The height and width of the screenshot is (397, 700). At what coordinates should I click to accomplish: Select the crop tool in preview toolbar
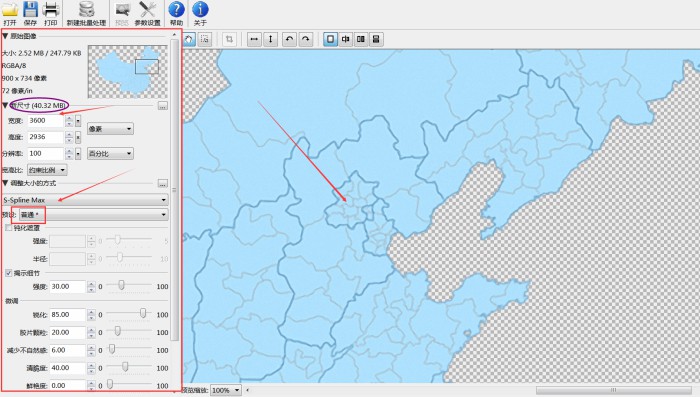tap(229, 39)
